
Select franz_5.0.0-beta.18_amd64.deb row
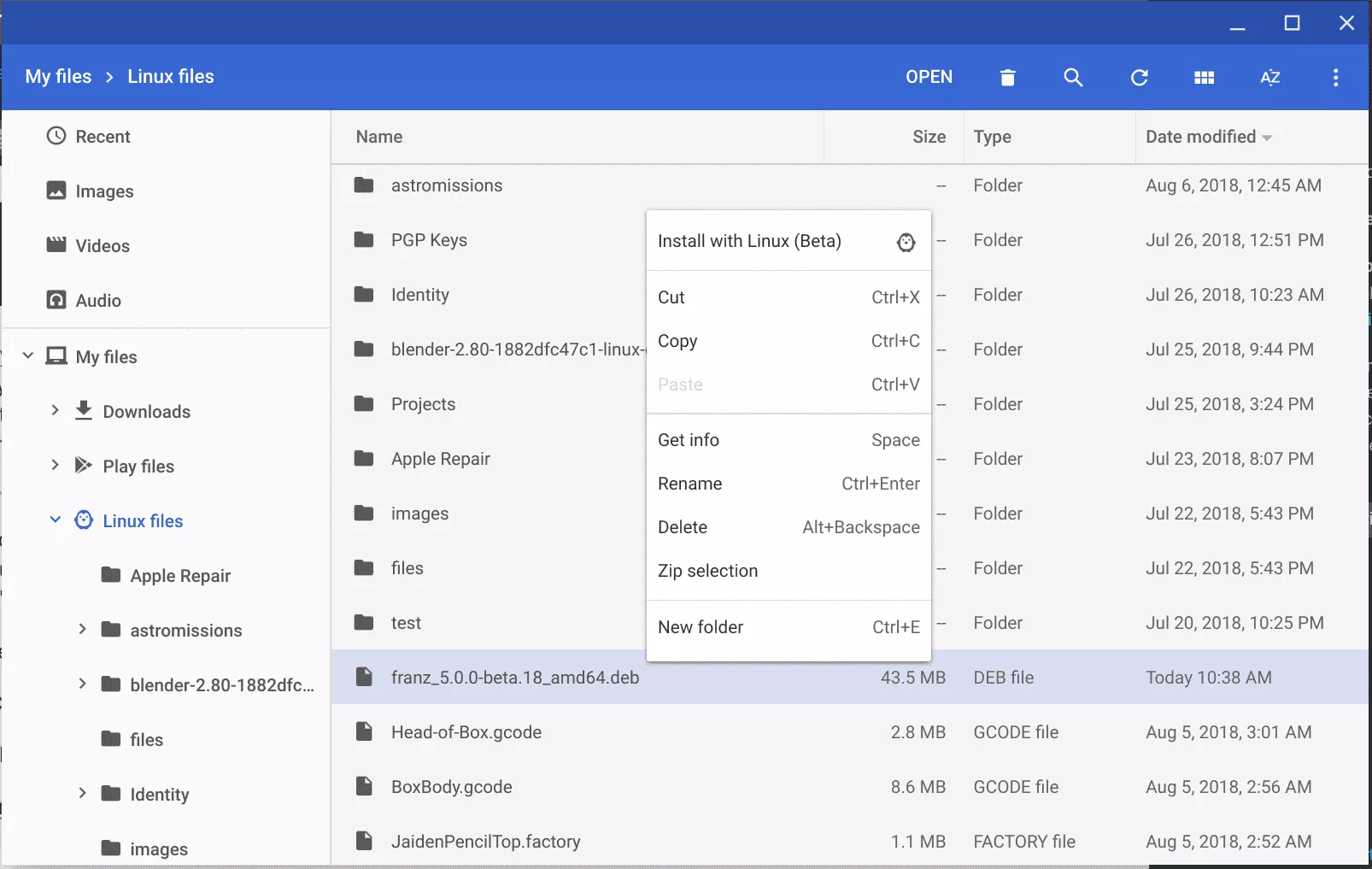coord(850,677)
